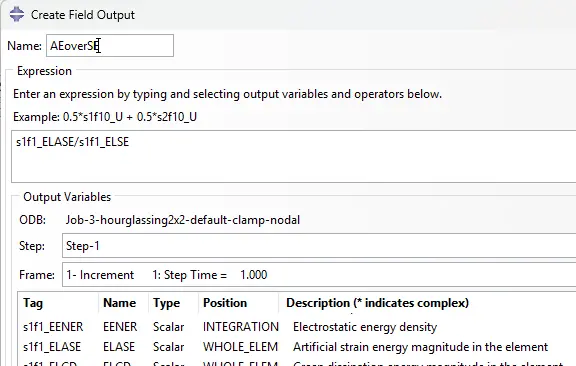
Task: Click the 'Artificial strain energy magnitude' description
Action: coord(420,347)
